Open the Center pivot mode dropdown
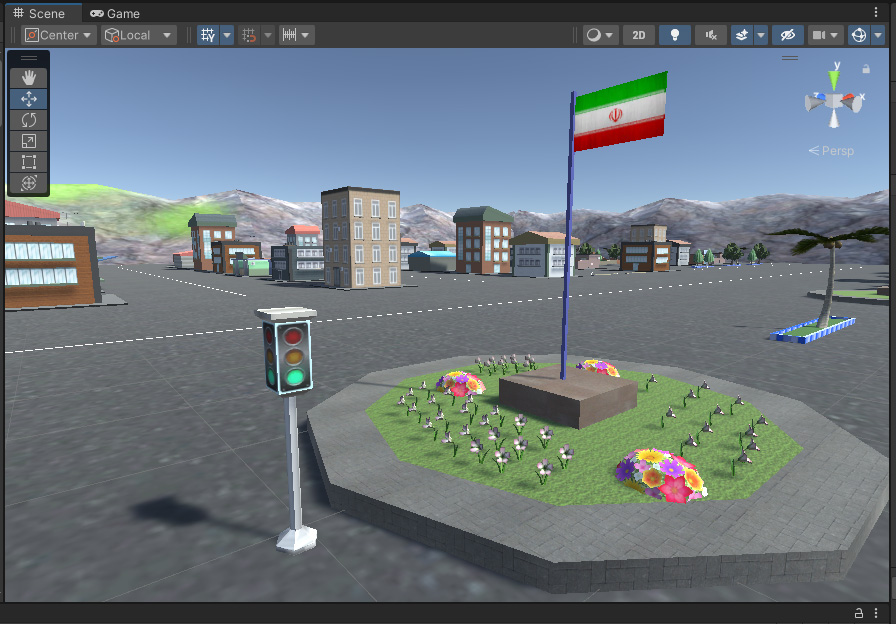896x624 pixels. [59, 35]
